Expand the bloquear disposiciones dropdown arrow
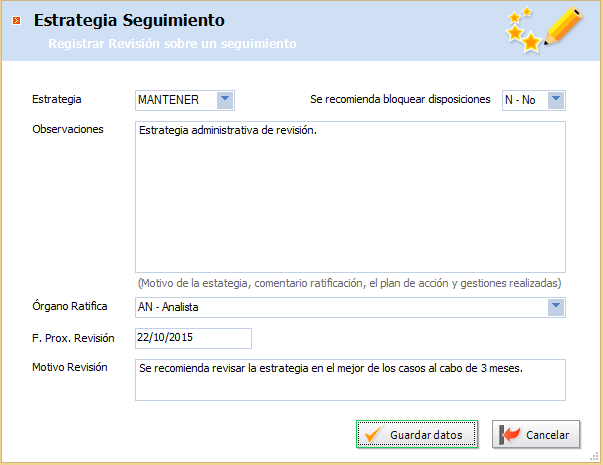The image size is (603, 465). click(556, 100)
